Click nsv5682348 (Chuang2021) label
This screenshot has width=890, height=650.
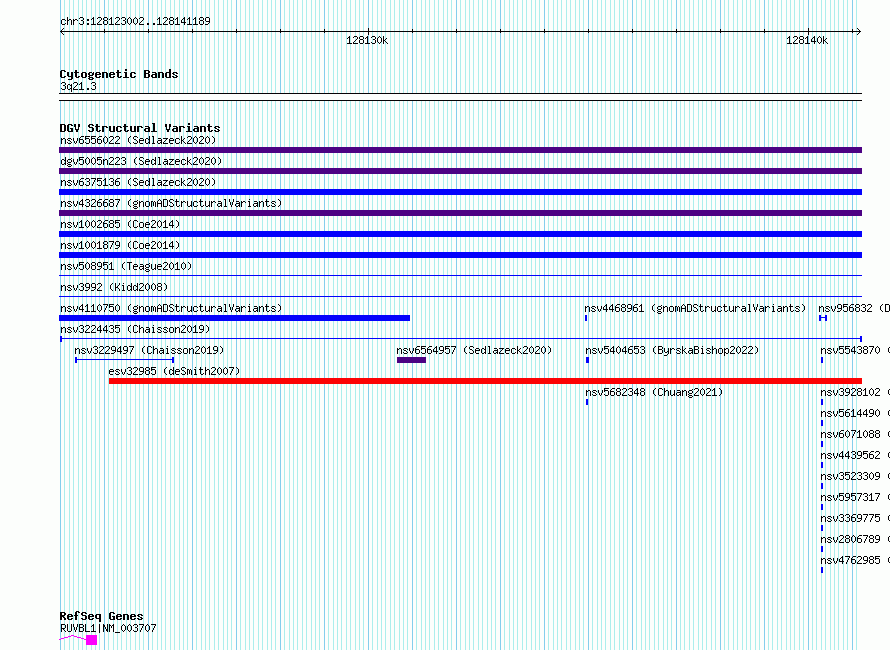pos(654,392)
